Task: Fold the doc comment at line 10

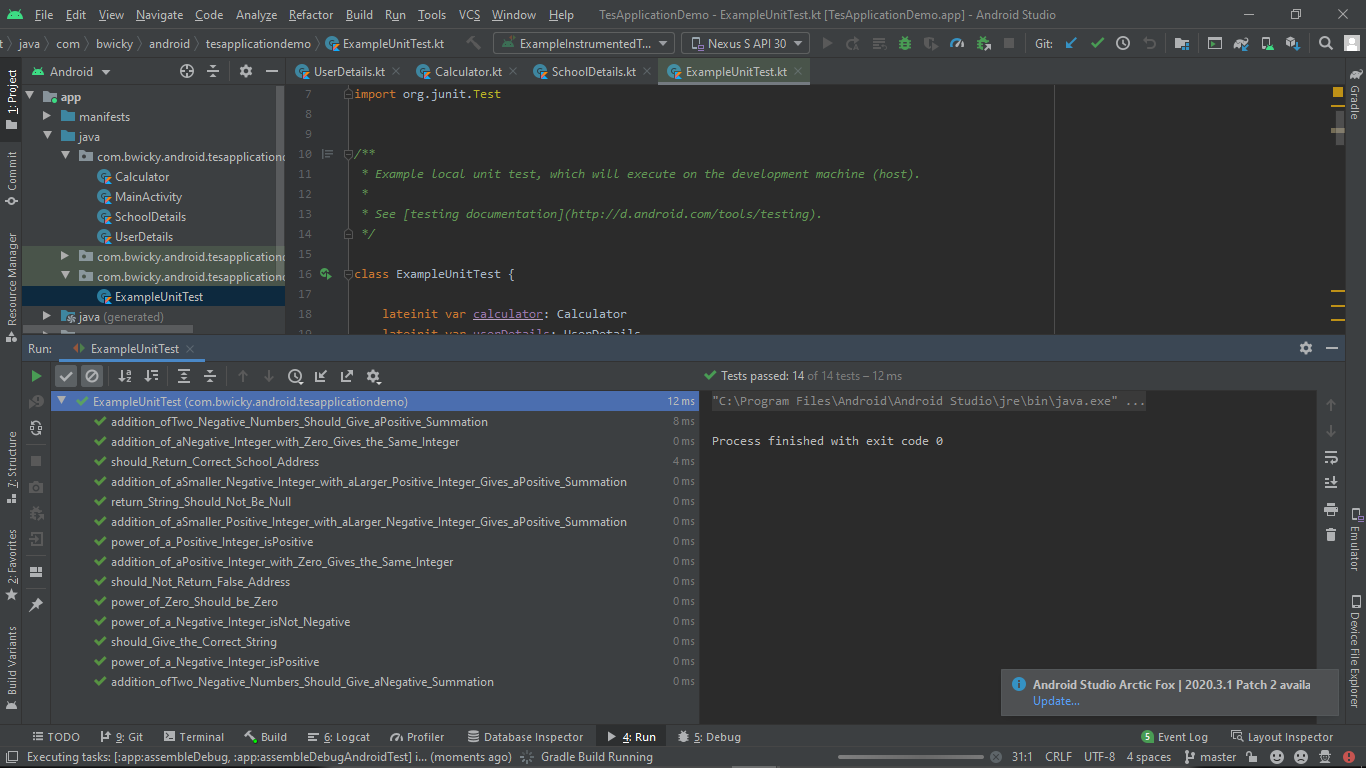Action: pyautogui.click(x=347, y=154)
